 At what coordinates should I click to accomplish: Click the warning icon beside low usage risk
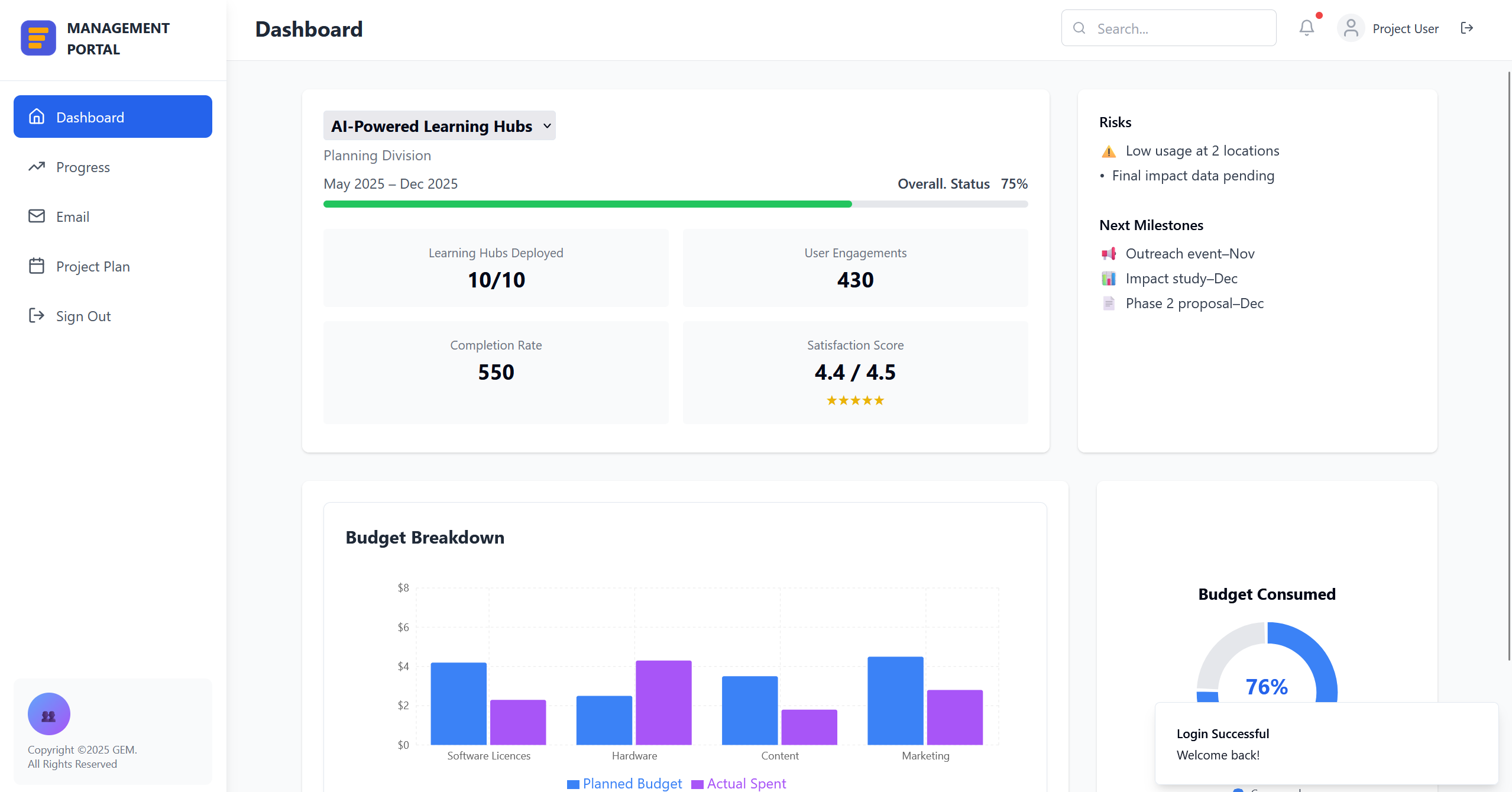1107,151
